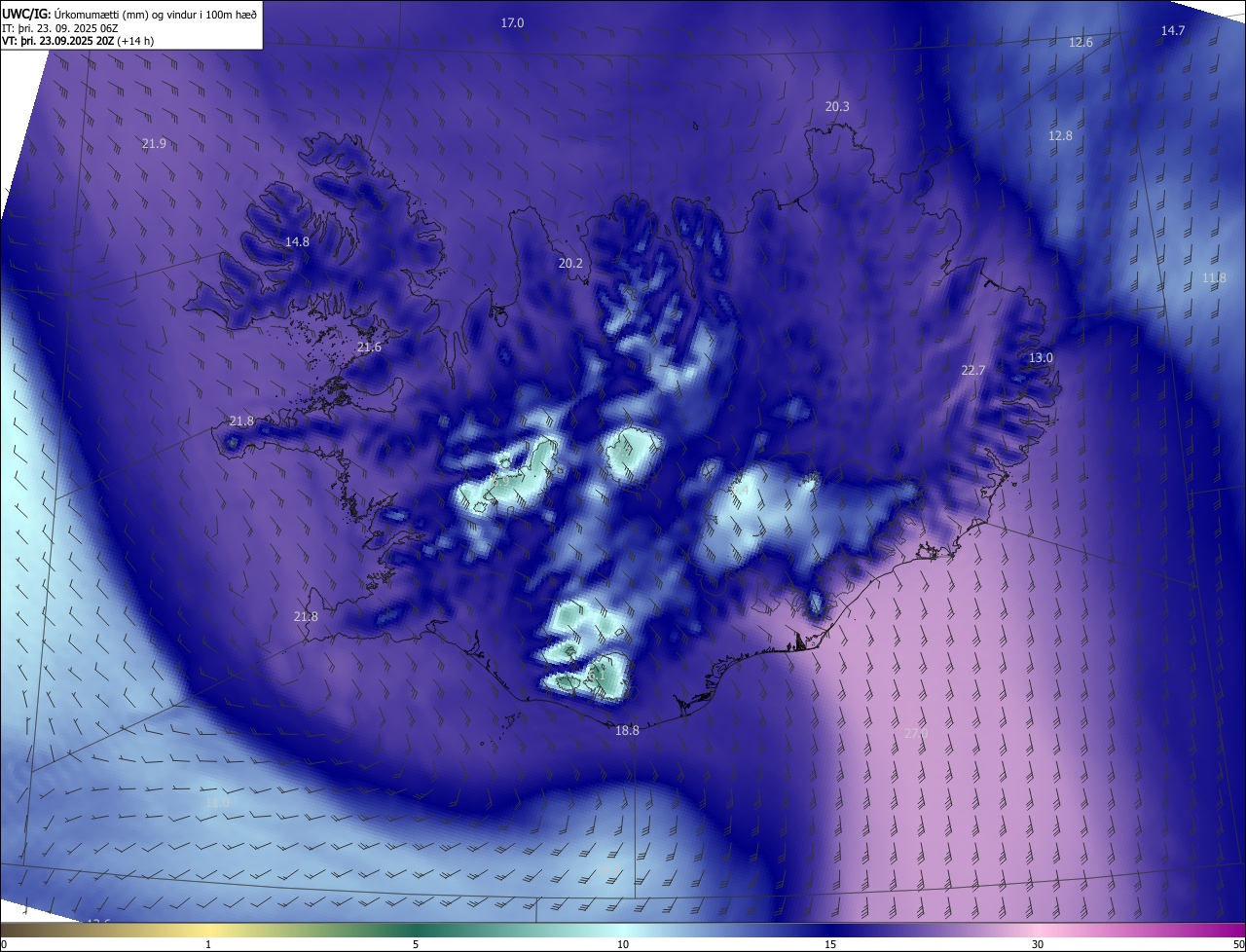Image resolution: width=1246 pixels, height=952 pixels.
Task: Click the '10' tick on the colour scale
Action: 623,944
